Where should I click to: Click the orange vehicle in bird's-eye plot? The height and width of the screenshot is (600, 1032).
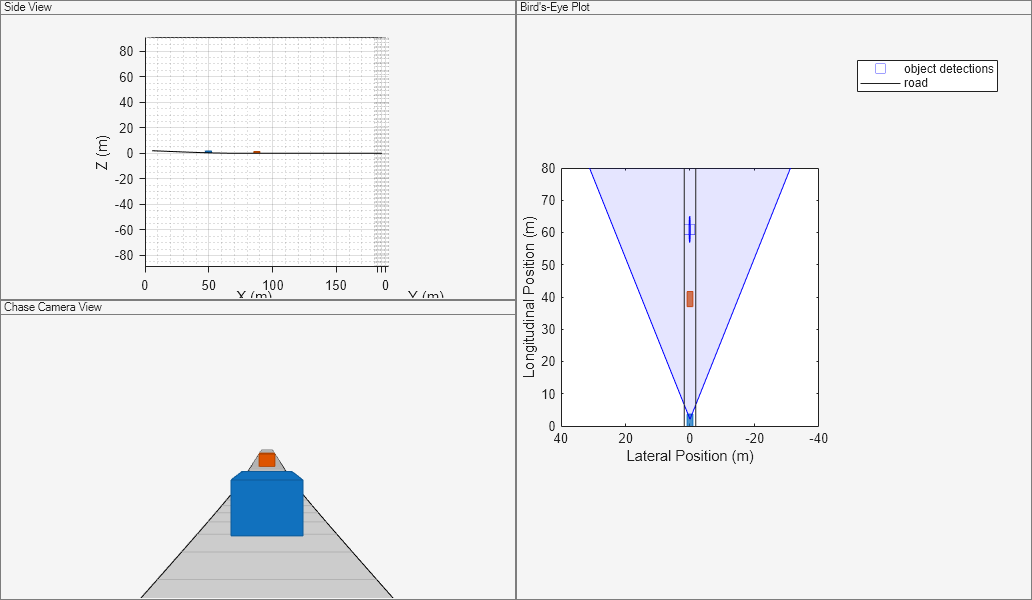(690, 299)
